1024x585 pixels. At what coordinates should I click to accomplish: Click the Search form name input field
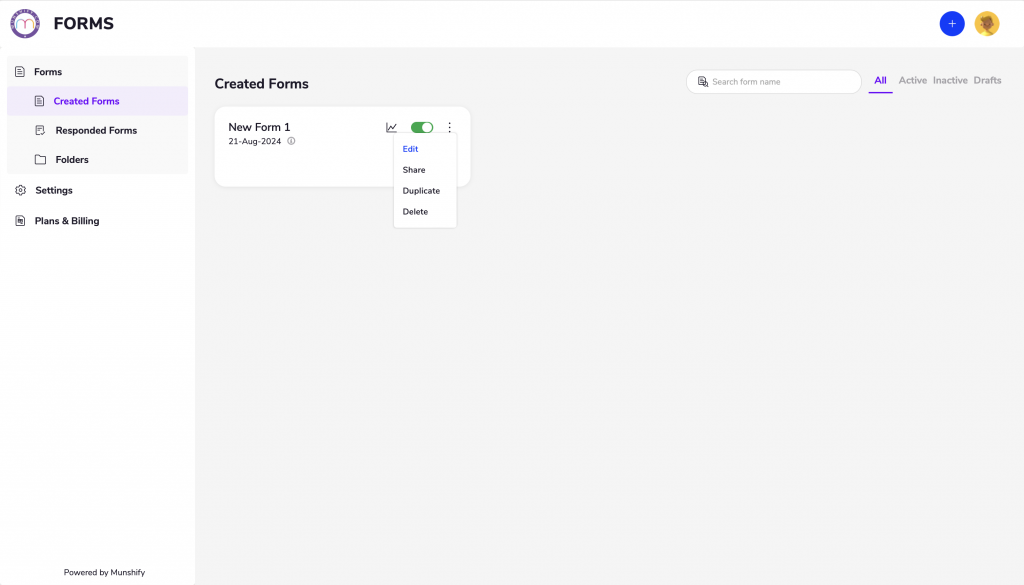point(775,81)
